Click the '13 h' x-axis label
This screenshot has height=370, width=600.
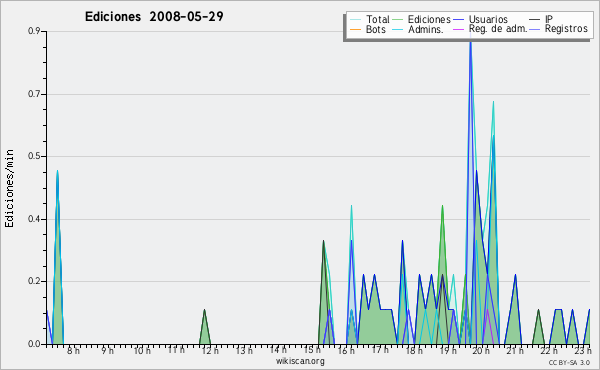pyautogui.click(x=244, y=350)
